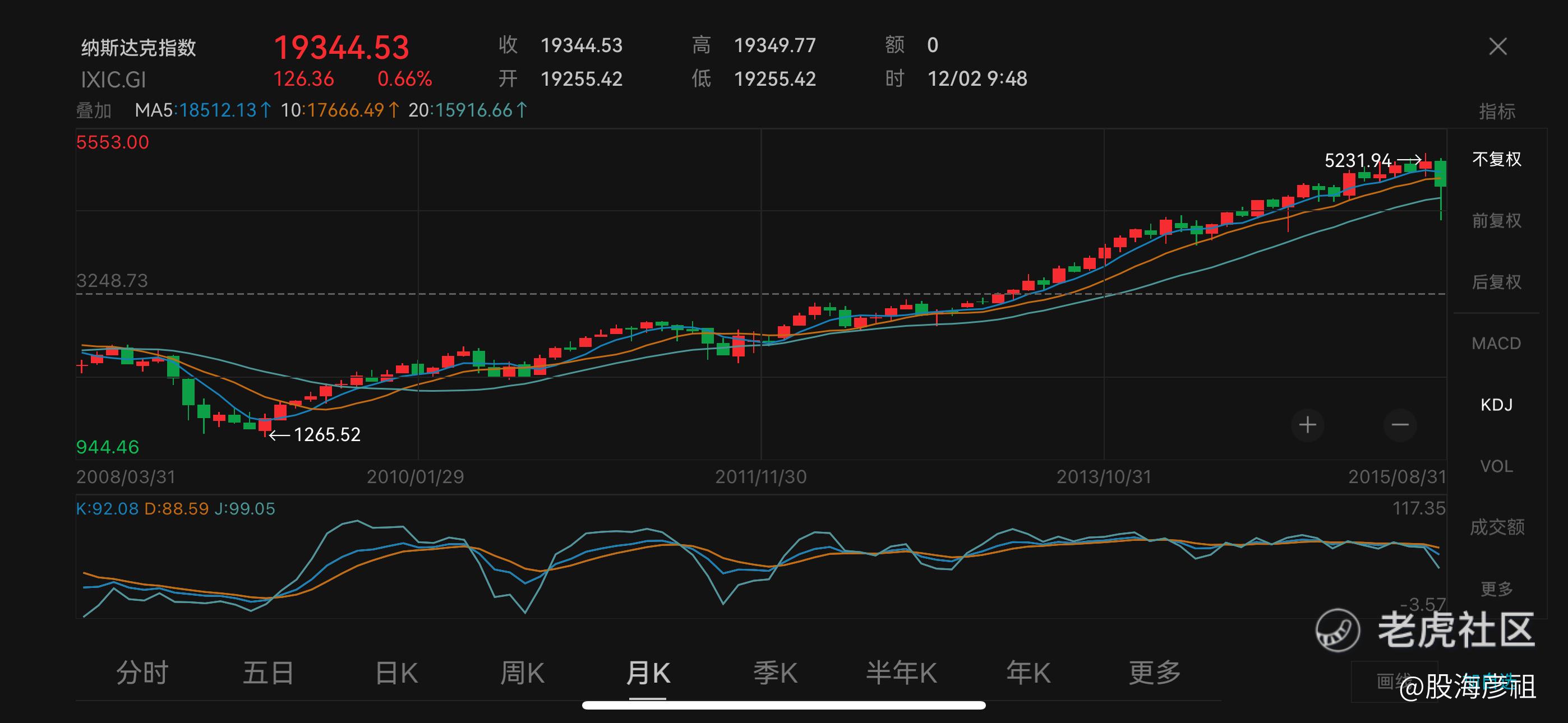
Task: Switch to 分时 intraday tab
Action: click(142, 673)
